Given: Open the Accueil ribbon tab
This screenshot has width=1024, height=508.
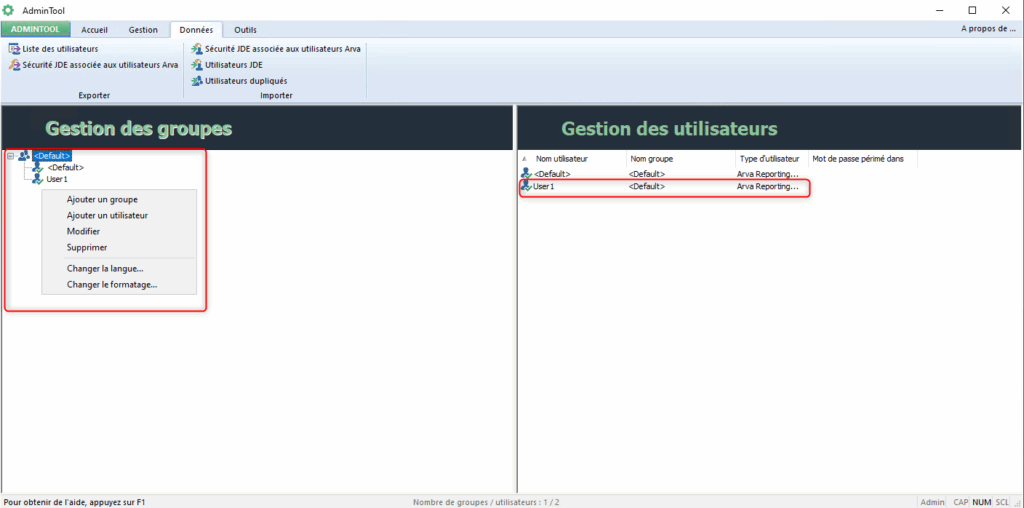Looking at the screenshot, I should click(x=94, y=30).
